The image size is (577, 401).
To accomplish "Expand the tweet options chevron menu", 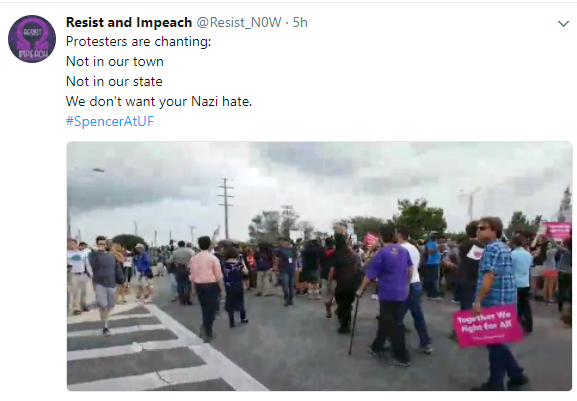I will coord(563,24).
